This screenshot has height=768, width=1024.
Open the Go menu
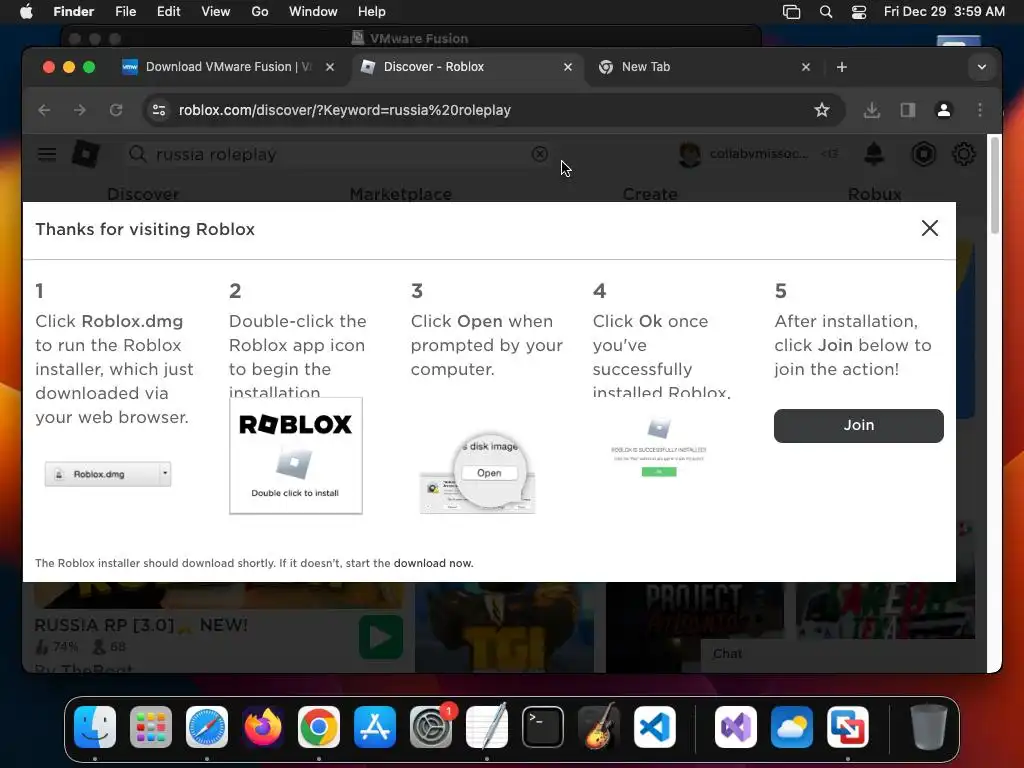tap(260, 12)
